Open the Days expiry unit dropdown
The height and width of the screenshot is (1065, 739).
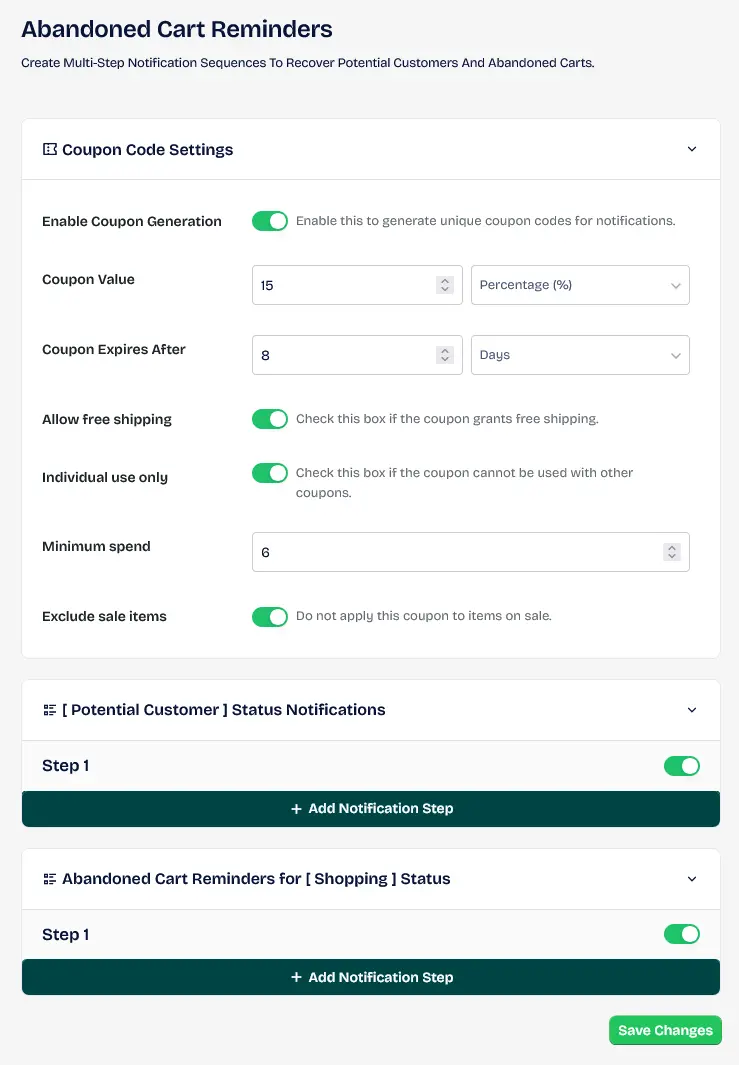click(x=580, y=355)
